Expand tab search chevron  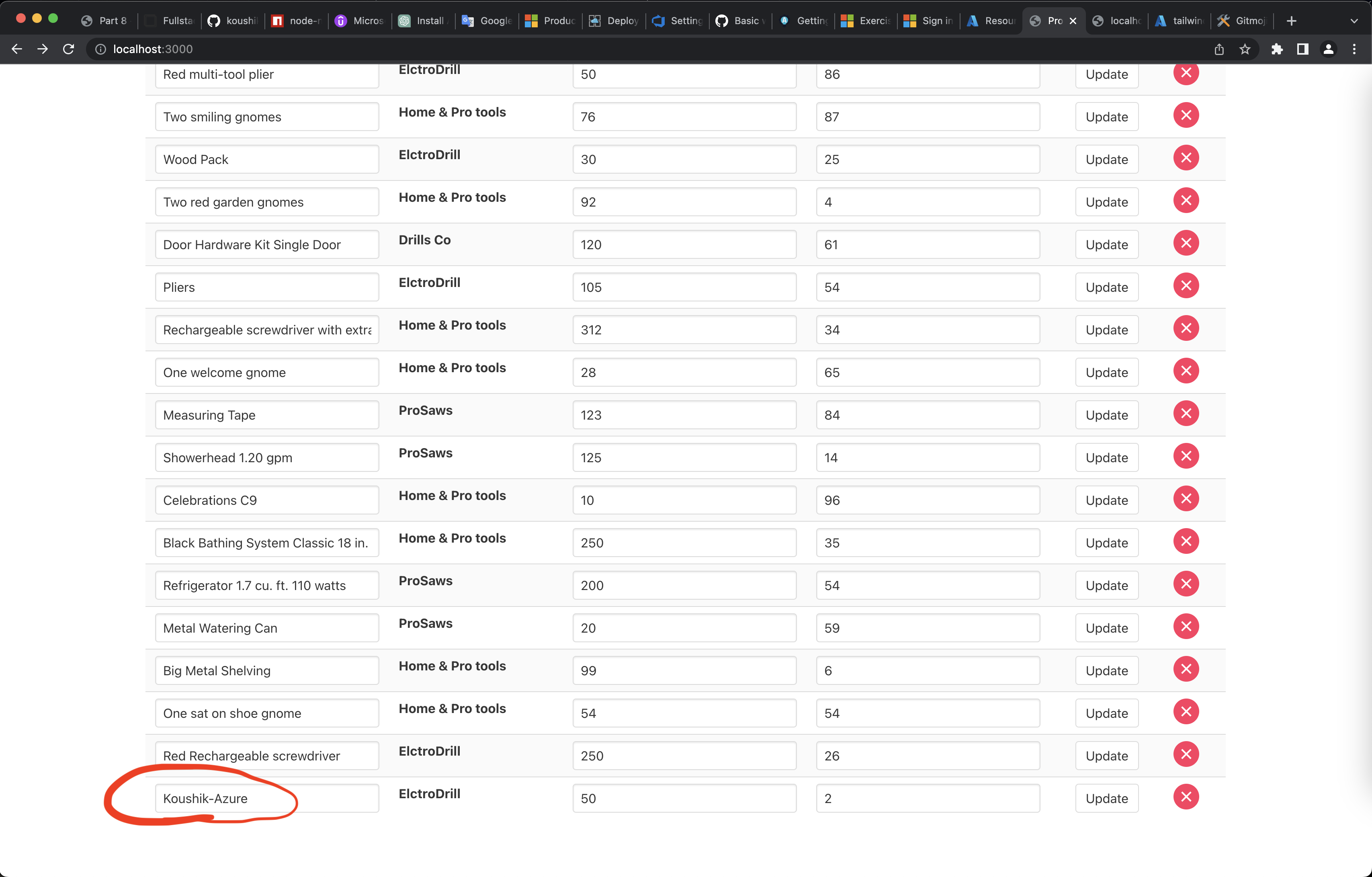point(1354,20)
